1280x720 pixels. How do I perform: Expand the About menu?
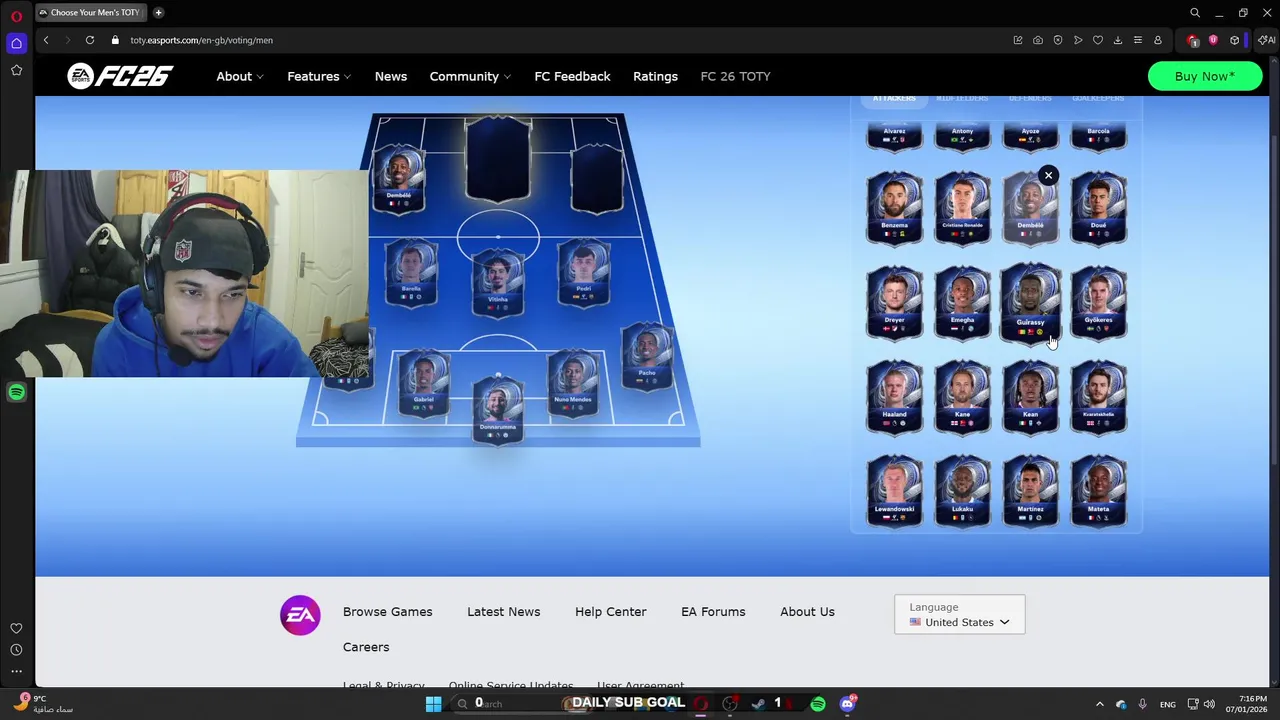pos(240,76)
